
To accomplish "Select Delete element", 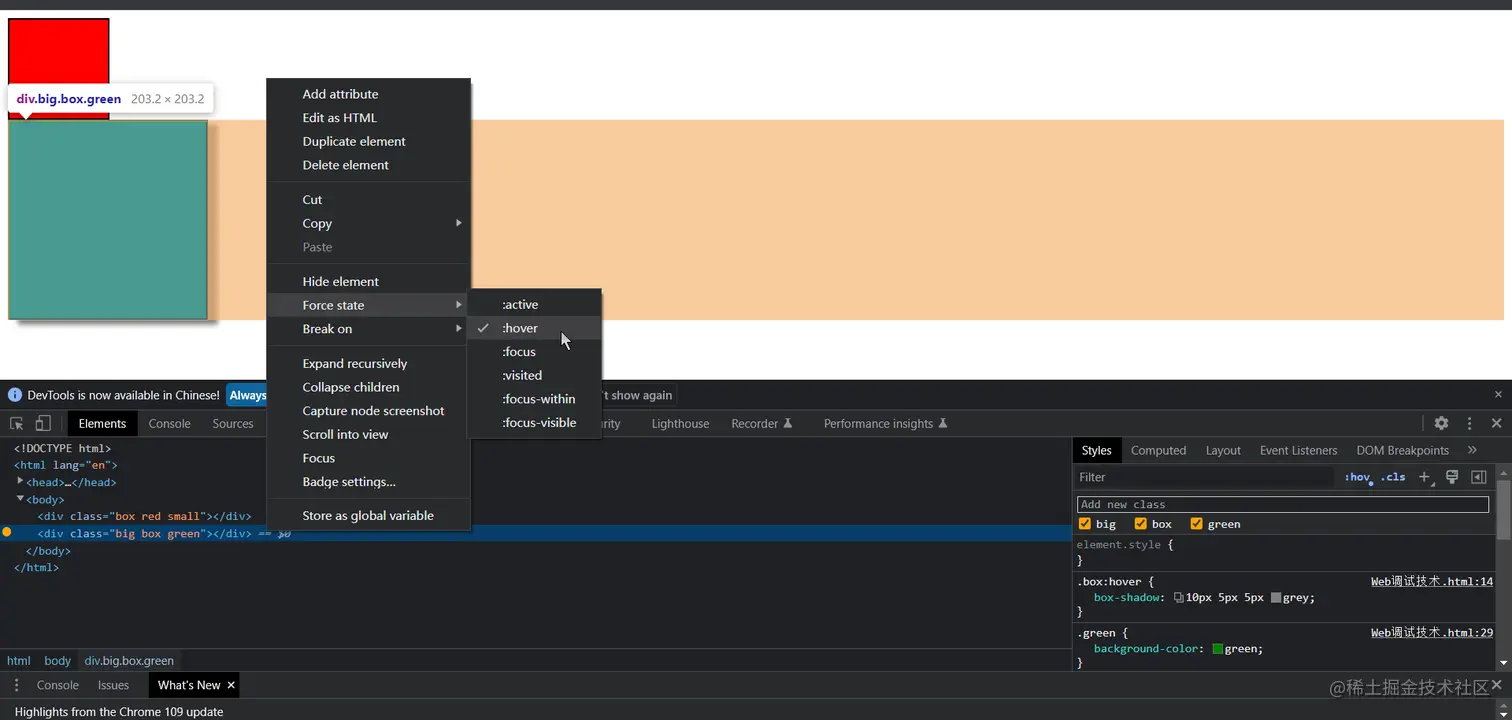I will [368, 165].
